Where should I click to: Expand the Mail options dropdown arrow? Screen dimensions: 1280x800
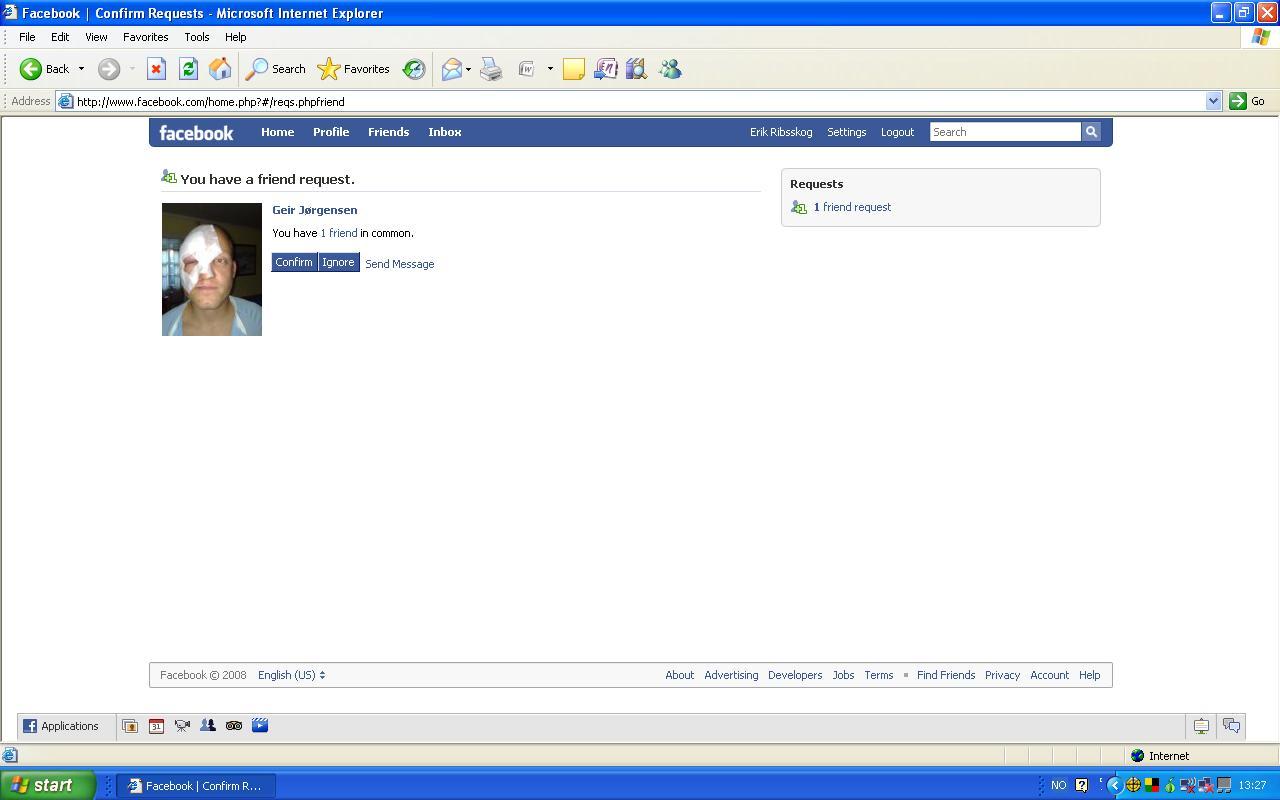468,69
